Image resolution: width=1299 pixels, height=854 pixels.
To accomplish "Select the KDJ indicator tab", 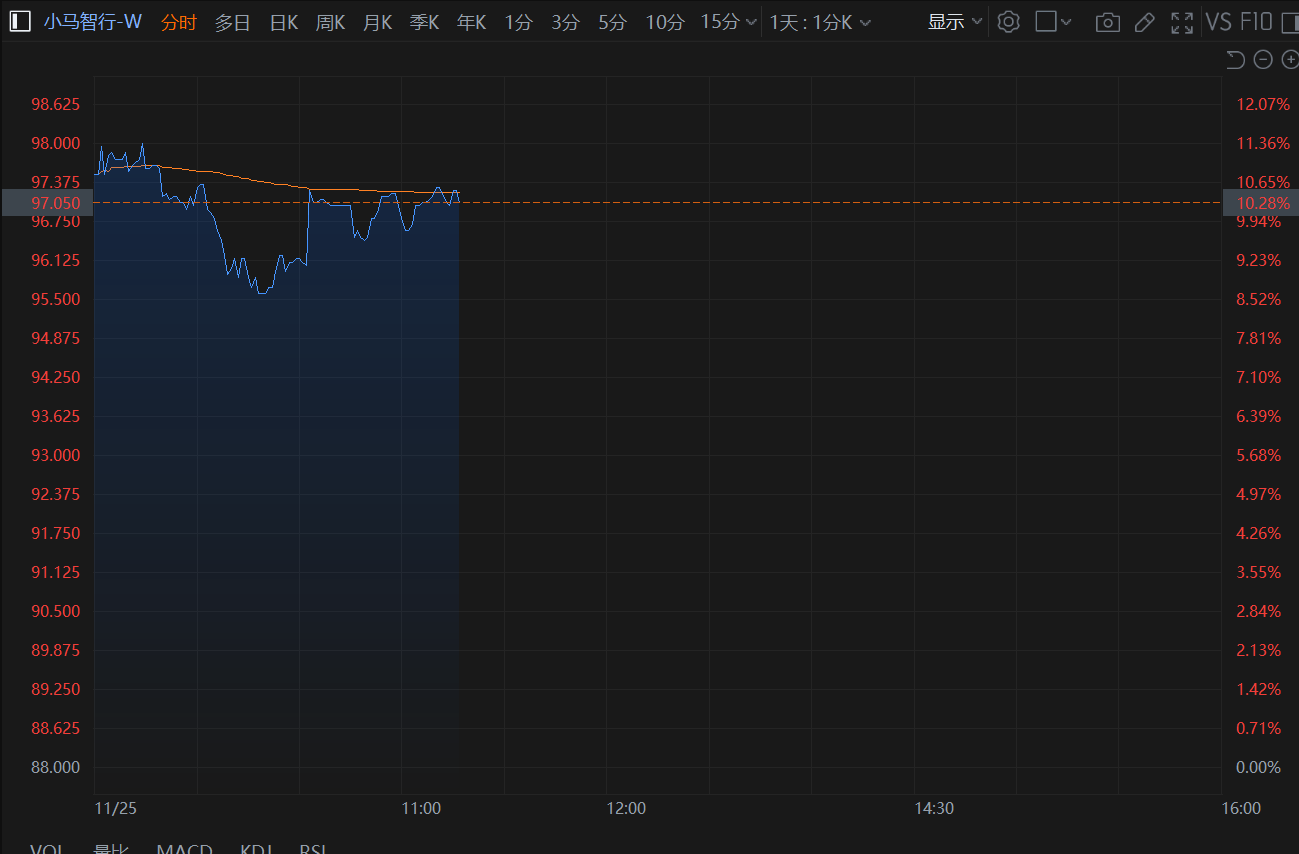I will (x=256, y=848).
